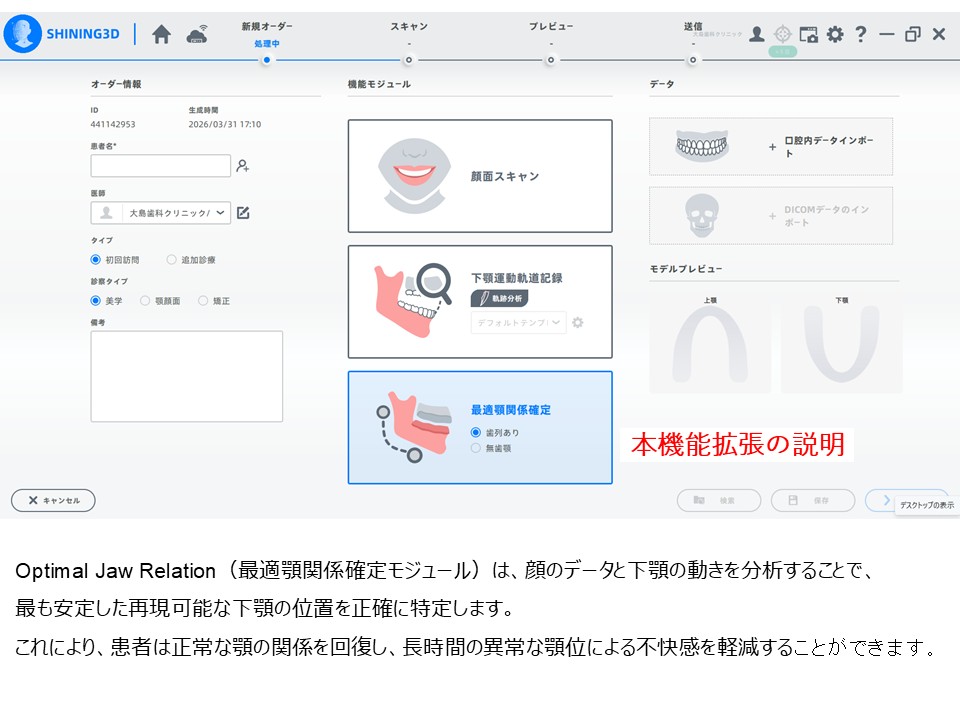Viewport: 960px width, 720px height.
Task: Open the settings gear in title bar
Action: [x=835, y=34]
